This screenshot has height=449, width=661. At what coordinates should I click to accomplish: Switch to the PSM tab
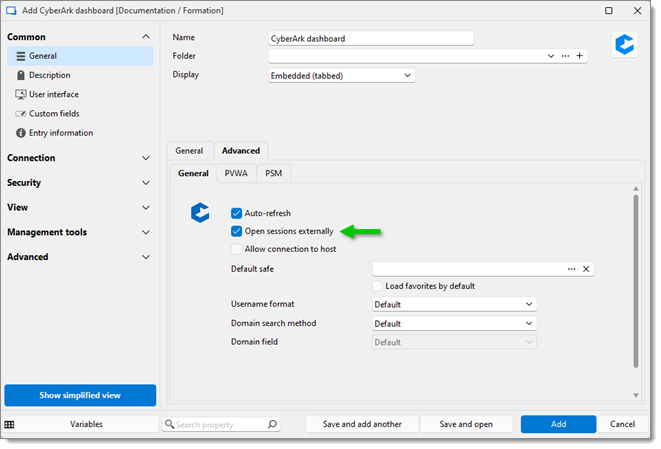pyautogui.click(x=273, y=173)
